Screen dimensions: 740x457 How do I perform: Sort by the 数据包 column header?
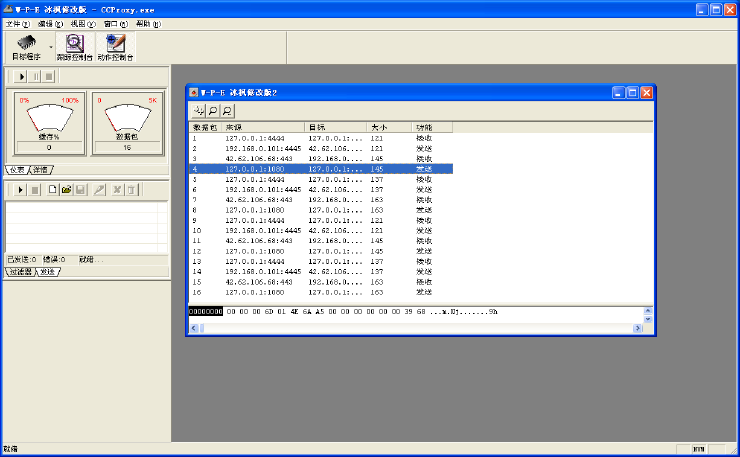(x=205, y=127)
